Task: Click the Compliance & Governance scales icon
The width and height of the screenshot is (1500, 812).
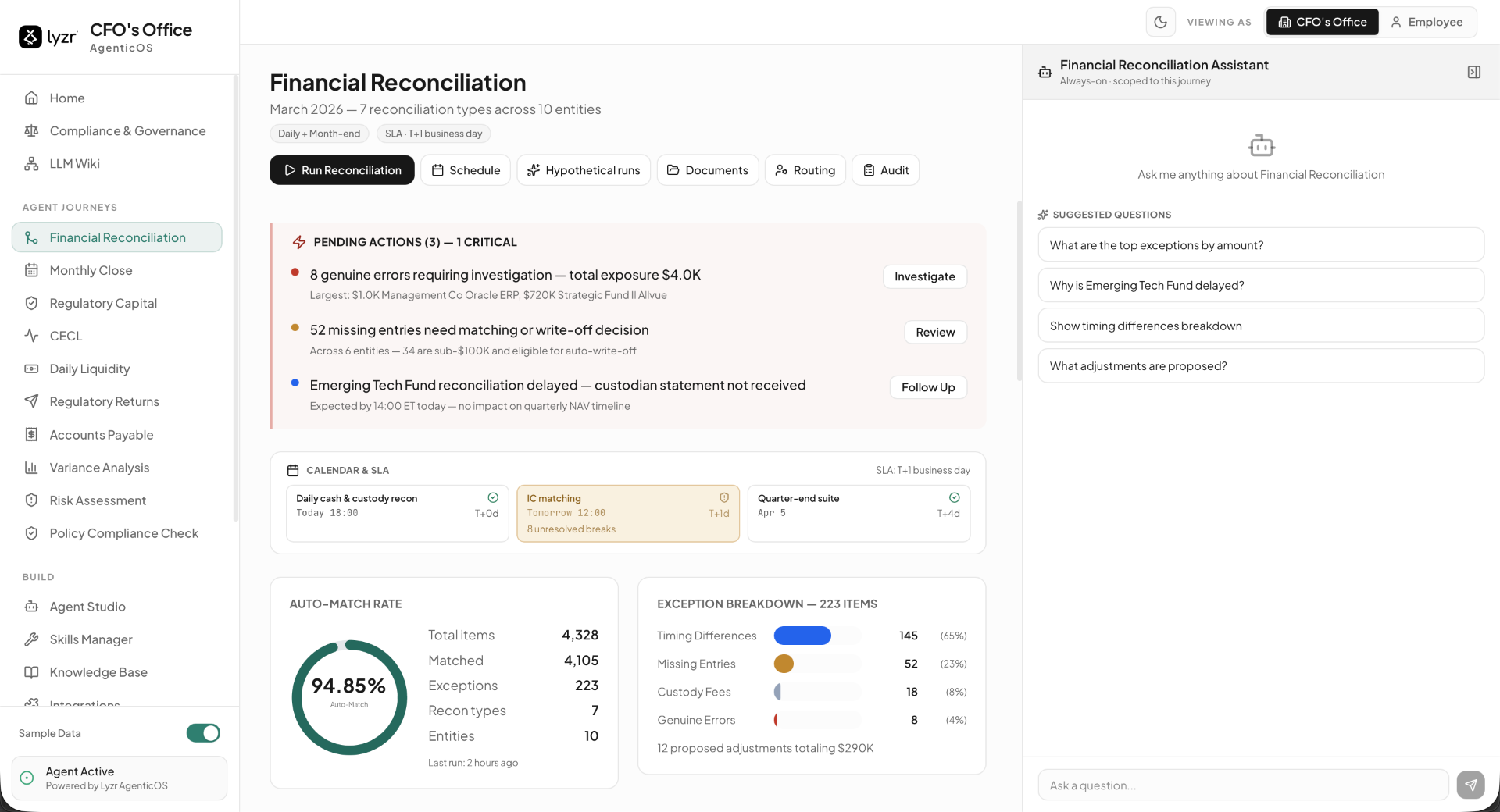Action: [31, 130]
